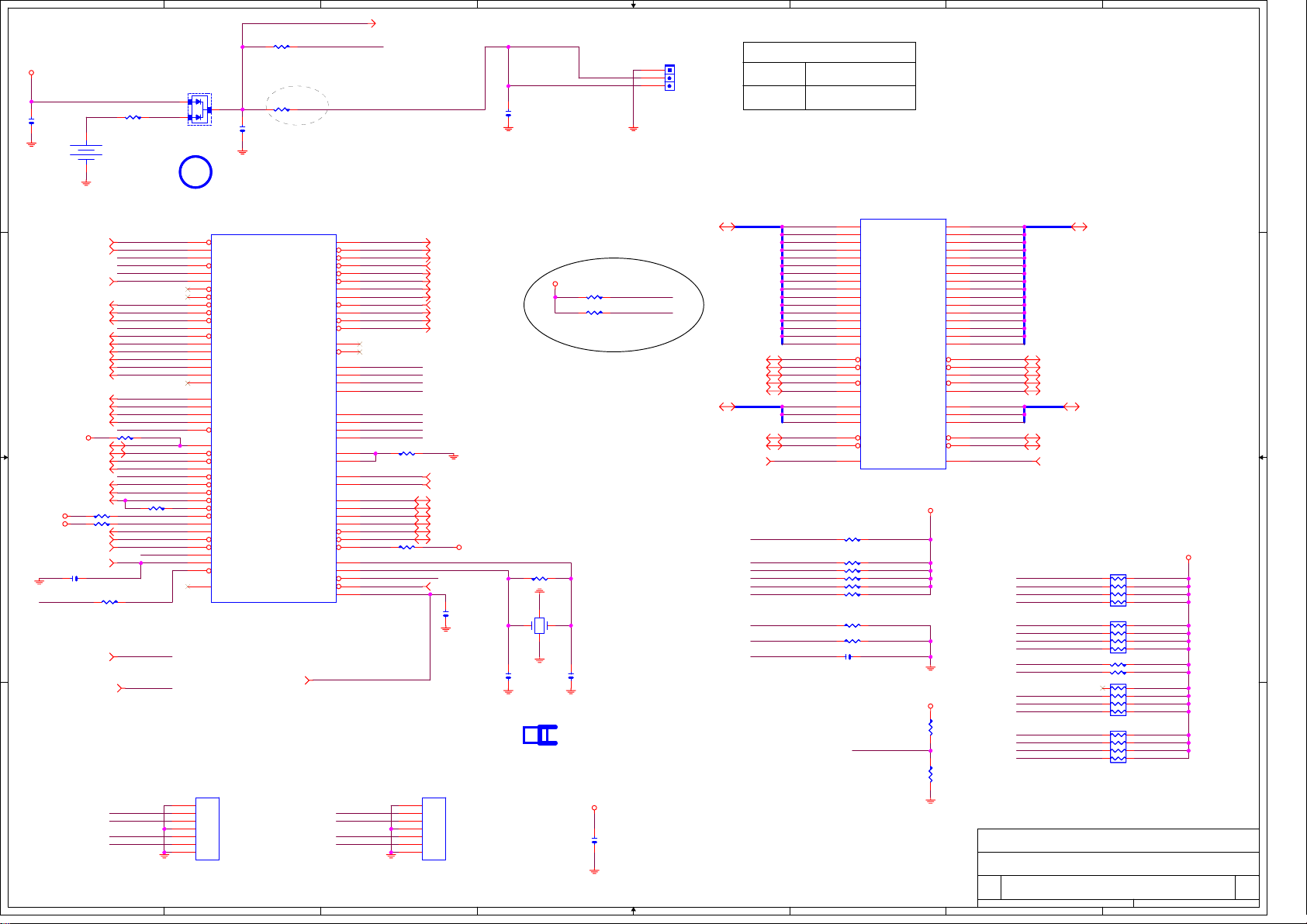1307x924 pixels.
Task: Click the standalone capacitor at bottom center
Action: (594, 841)
